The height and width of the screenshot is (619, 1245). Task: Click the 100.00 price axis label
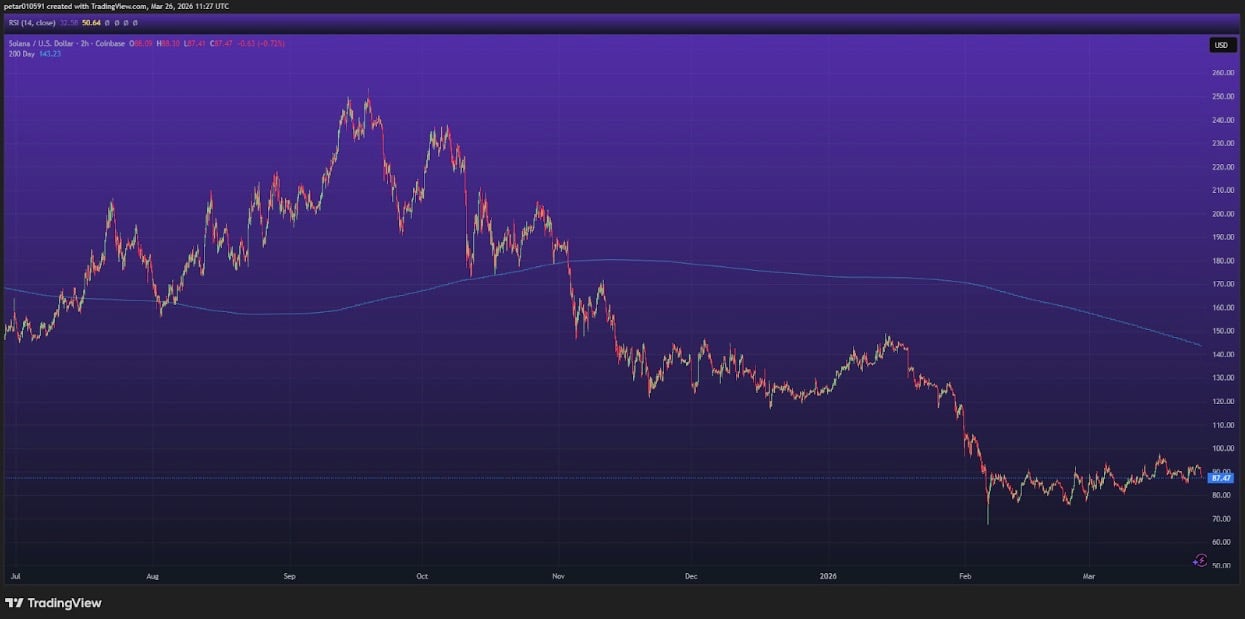point(1221,449)
